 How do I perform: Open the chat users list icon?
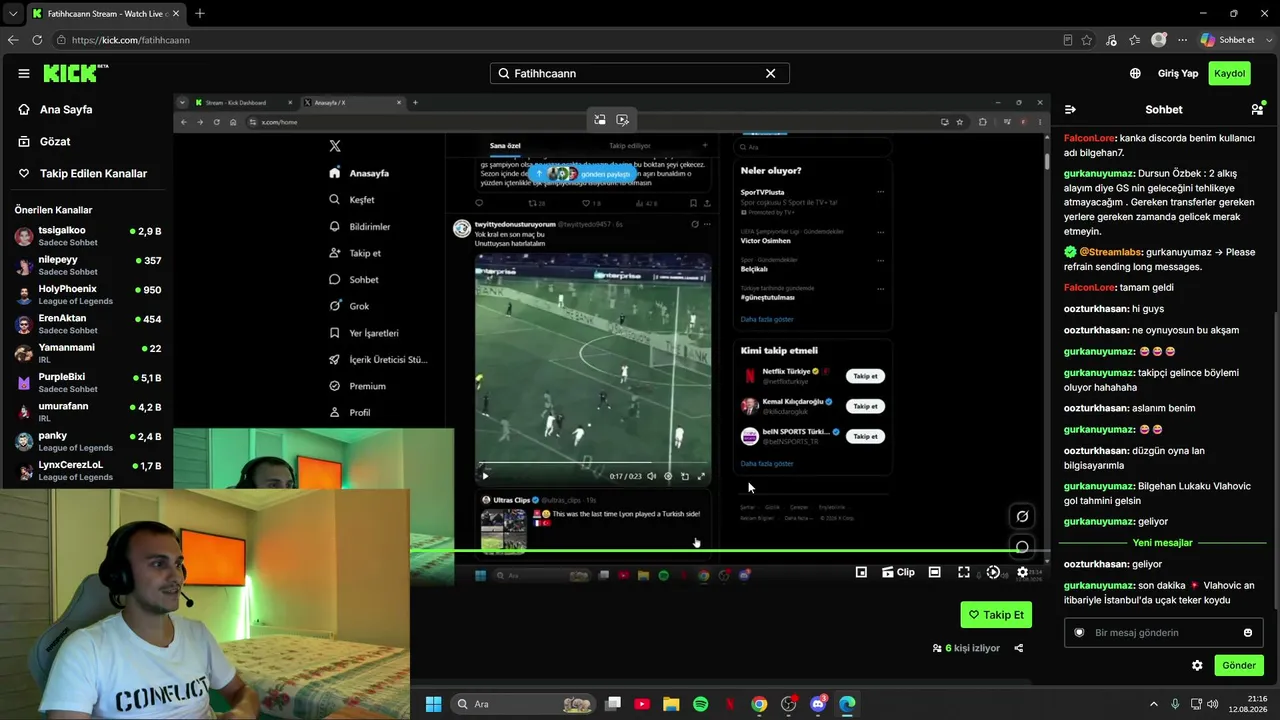pyautogui.click(x=1257, y=109)
